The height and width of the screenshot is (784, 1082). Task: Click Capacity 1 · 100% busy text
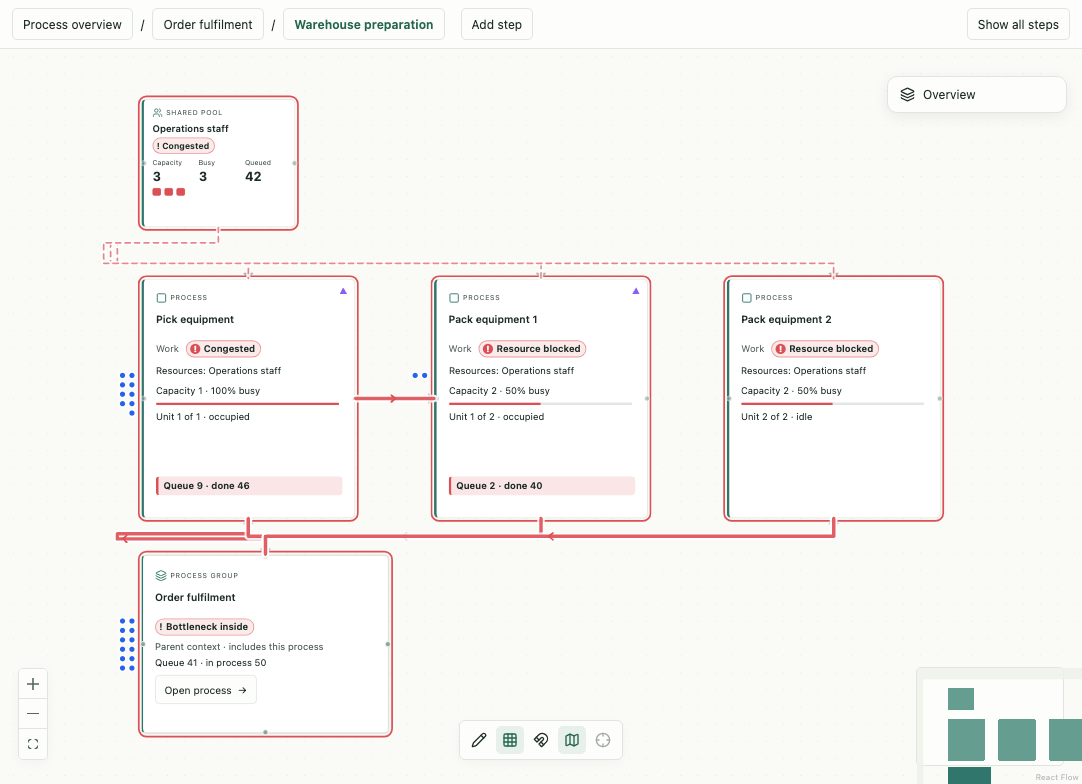tap(208, 391)
